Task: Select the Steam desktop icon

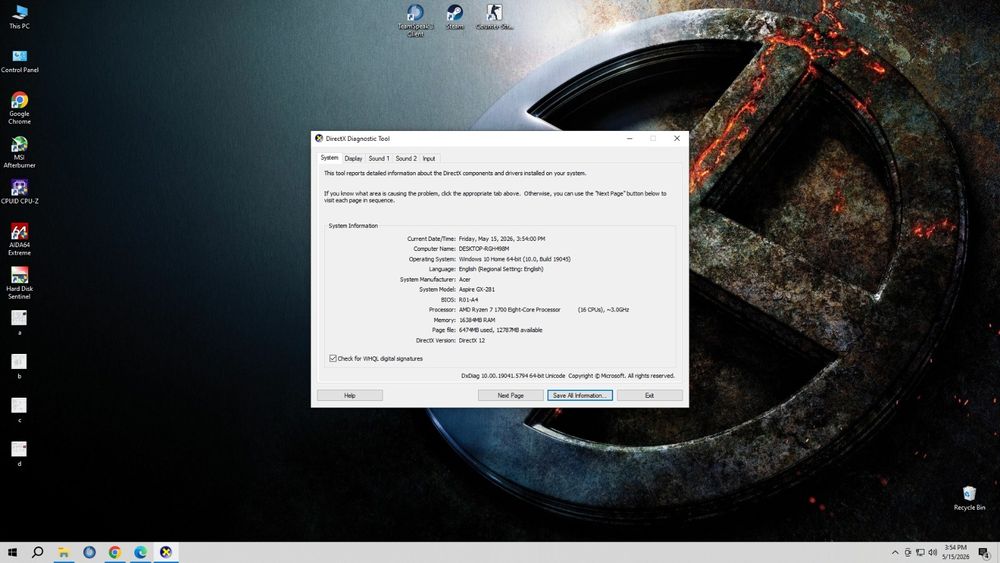Action: pyautogui.click(x=455, y=17)
